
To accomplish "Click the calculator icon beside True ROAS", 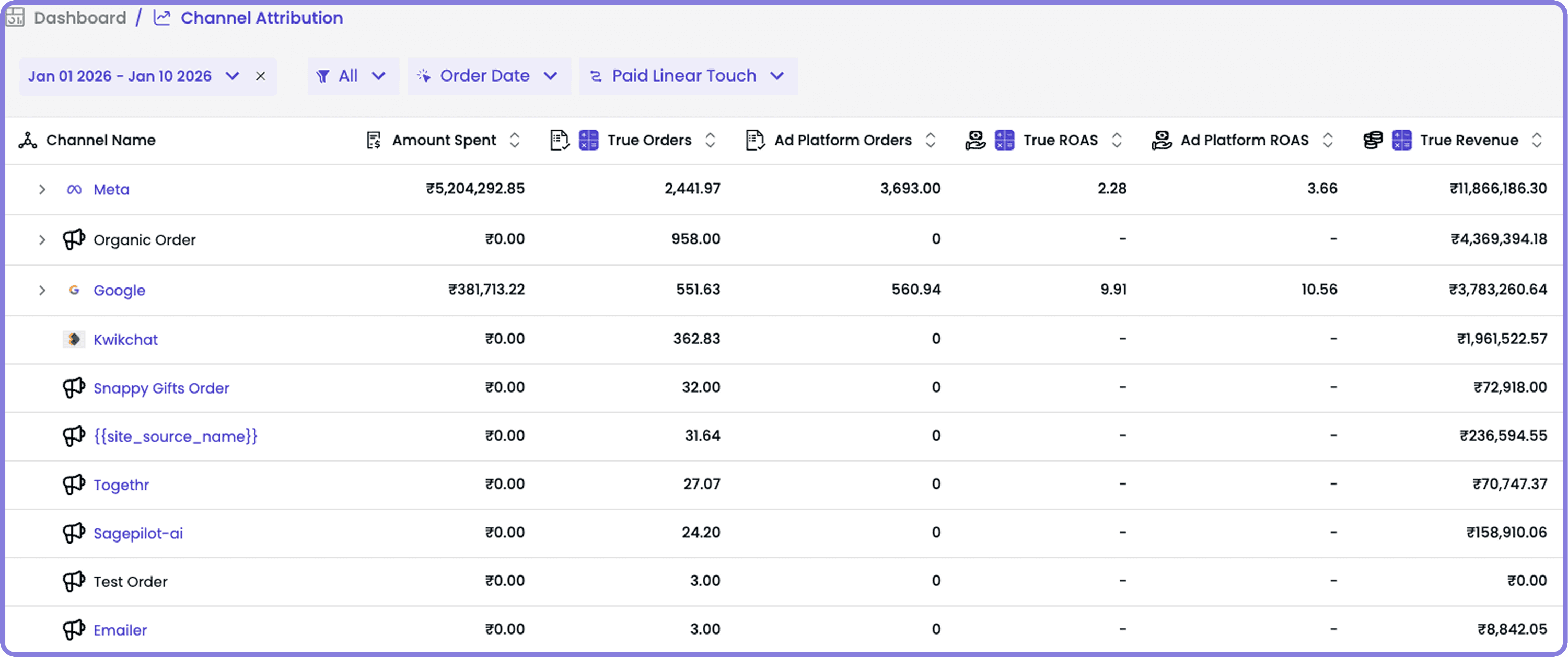I will click(1004, 140).
